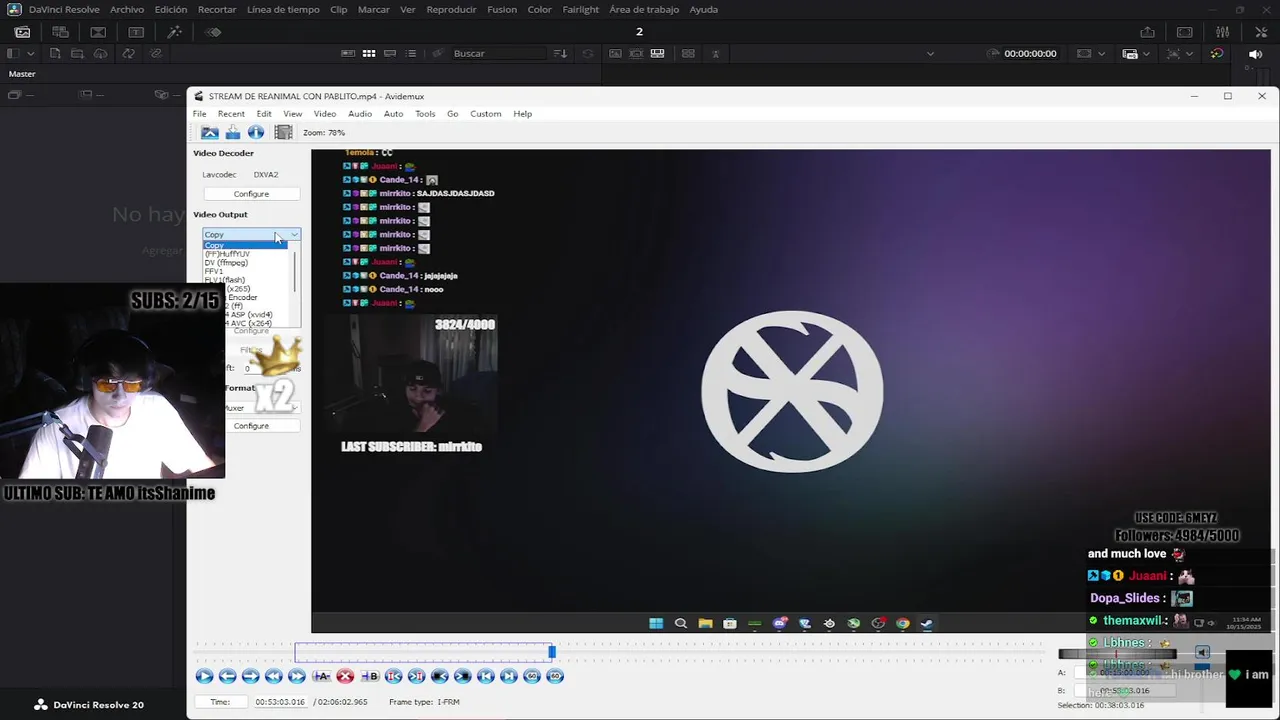Open the Go menu in Avidemux
Image resolution: width=1280 pixels, height=720 pixels.
(452, 114)
